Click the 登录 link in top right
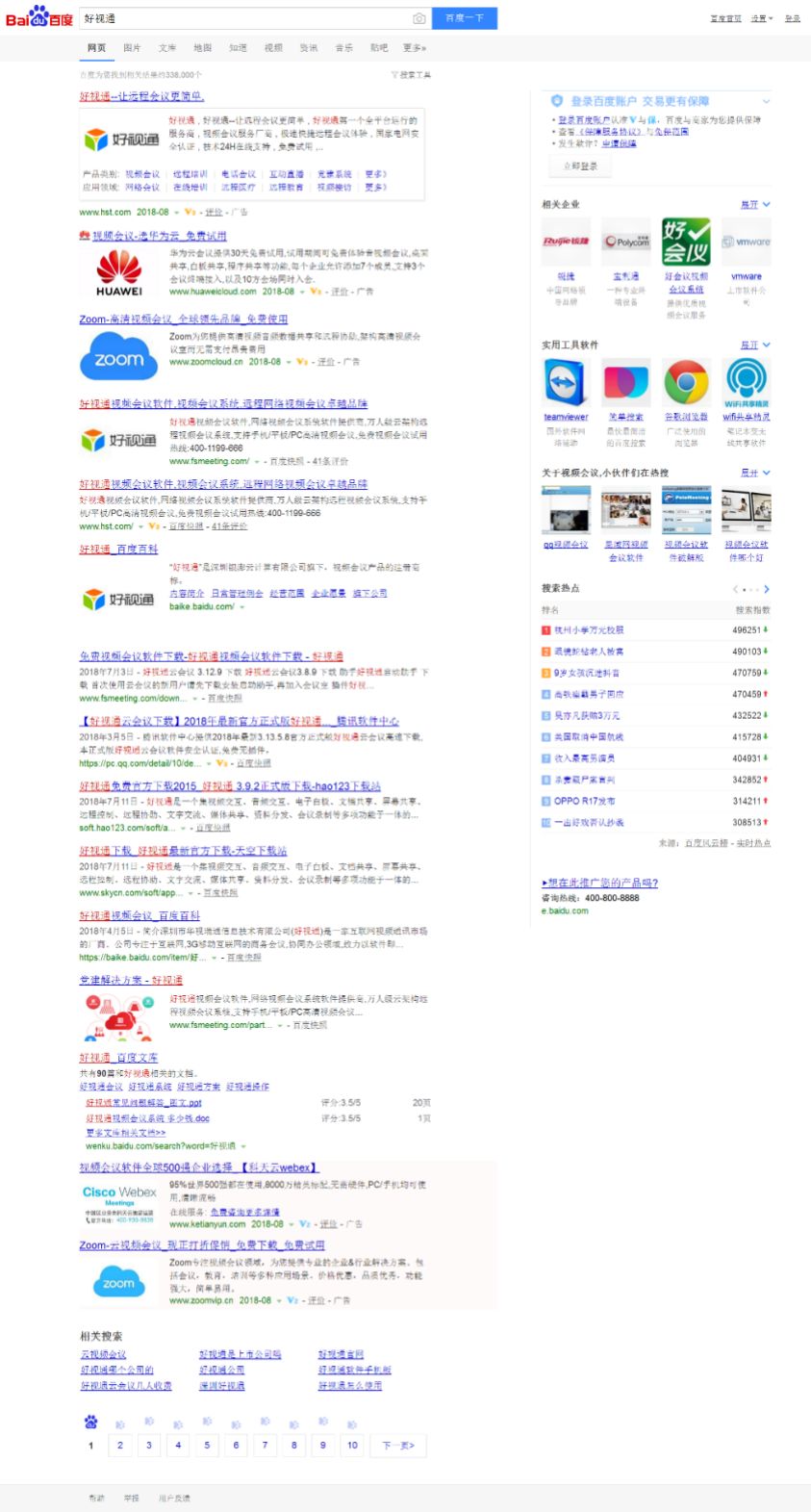The image size is (811, 1512). (792, 18)
